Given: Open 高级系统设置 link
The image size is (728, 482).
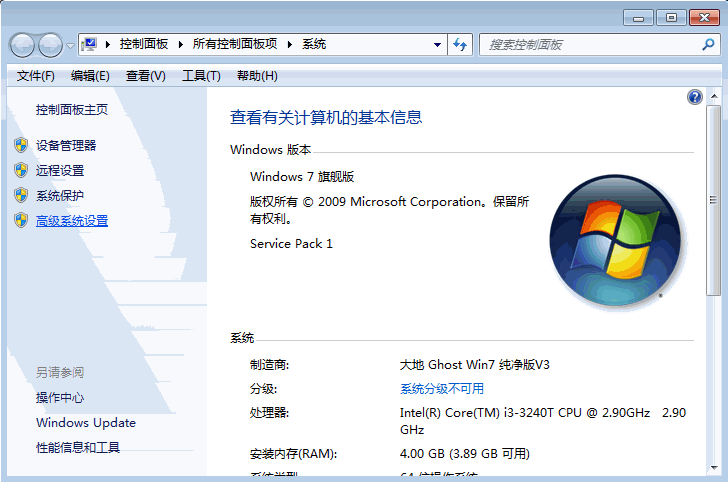Looking at the screenshot, I should tap(72, 221).
